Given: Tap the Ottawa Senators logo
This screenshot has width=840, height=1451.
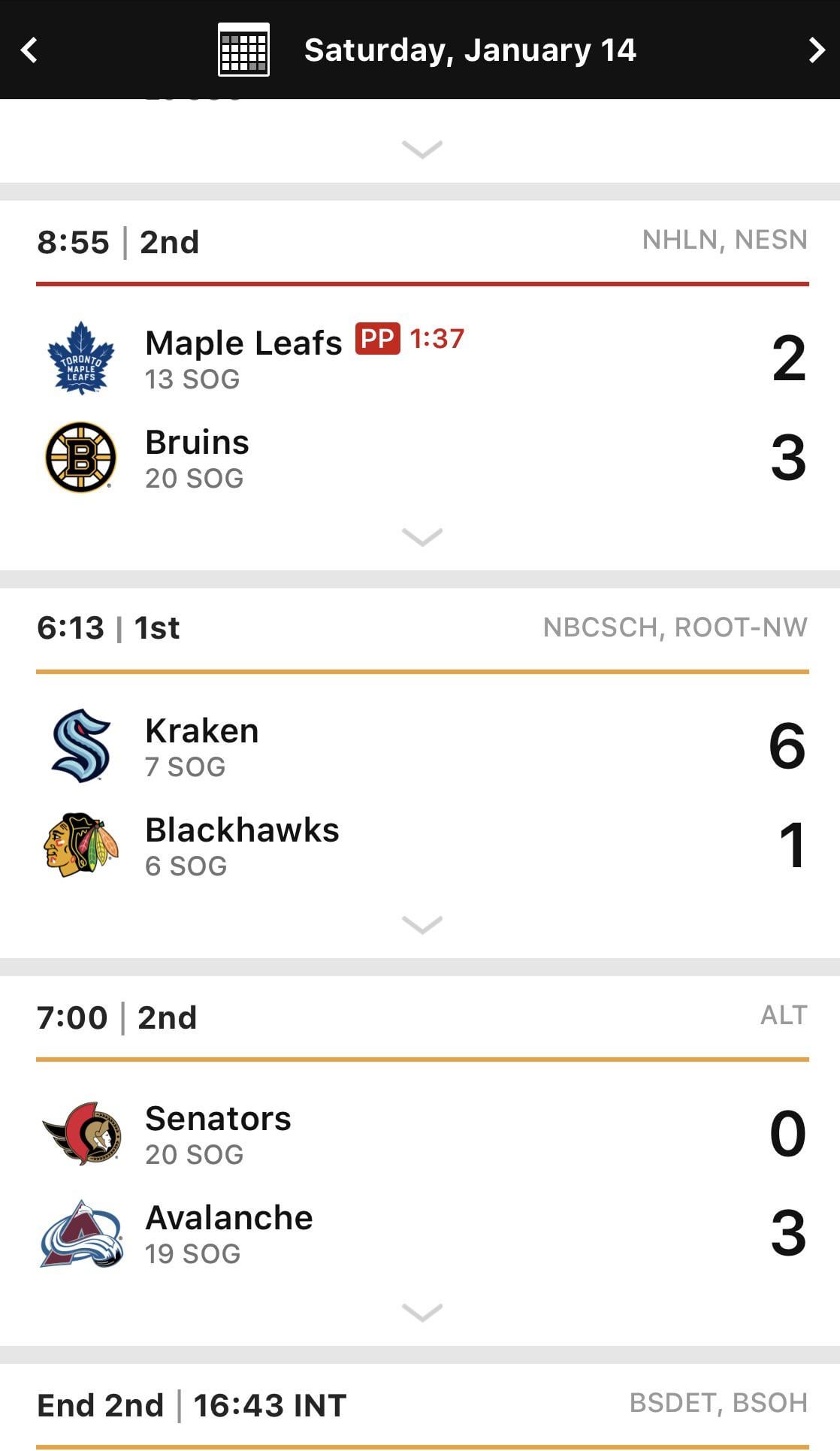Looking at the screenshot, I should coord(80,1133).
